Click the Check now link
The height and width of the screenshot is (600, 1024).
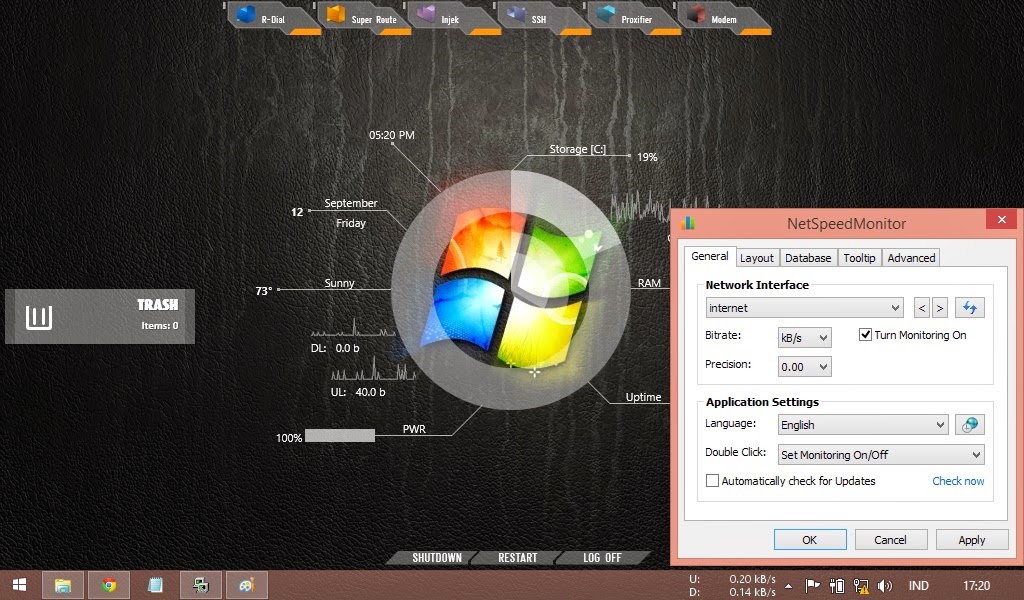(x=958, y=481)
